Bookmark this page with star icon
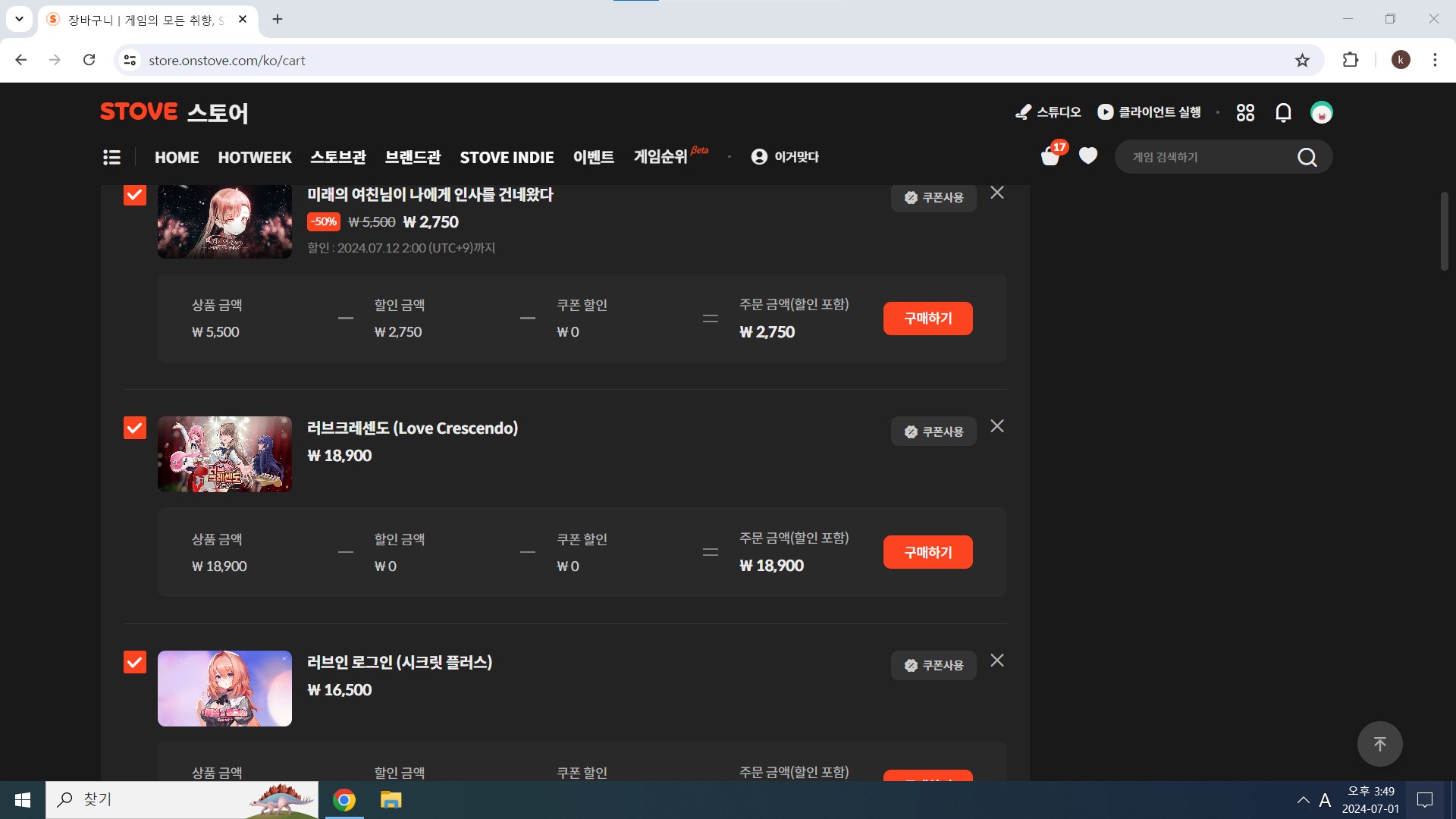The width and height of the screenshot is (1456, 819). tap(1302, 60)
